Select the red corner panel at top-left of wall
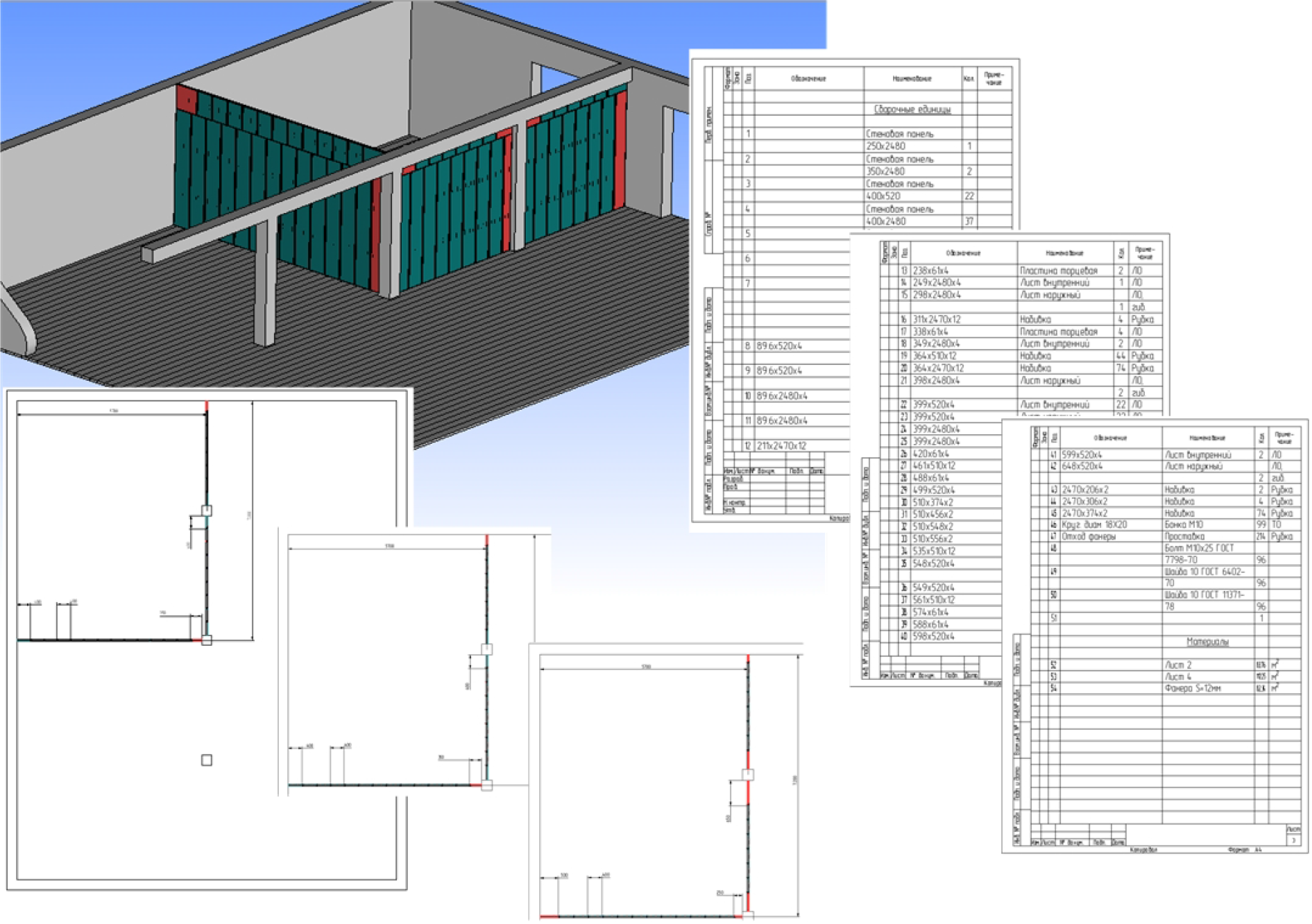Viewport: 1312px width, 924px height. [x=186, y=99]
